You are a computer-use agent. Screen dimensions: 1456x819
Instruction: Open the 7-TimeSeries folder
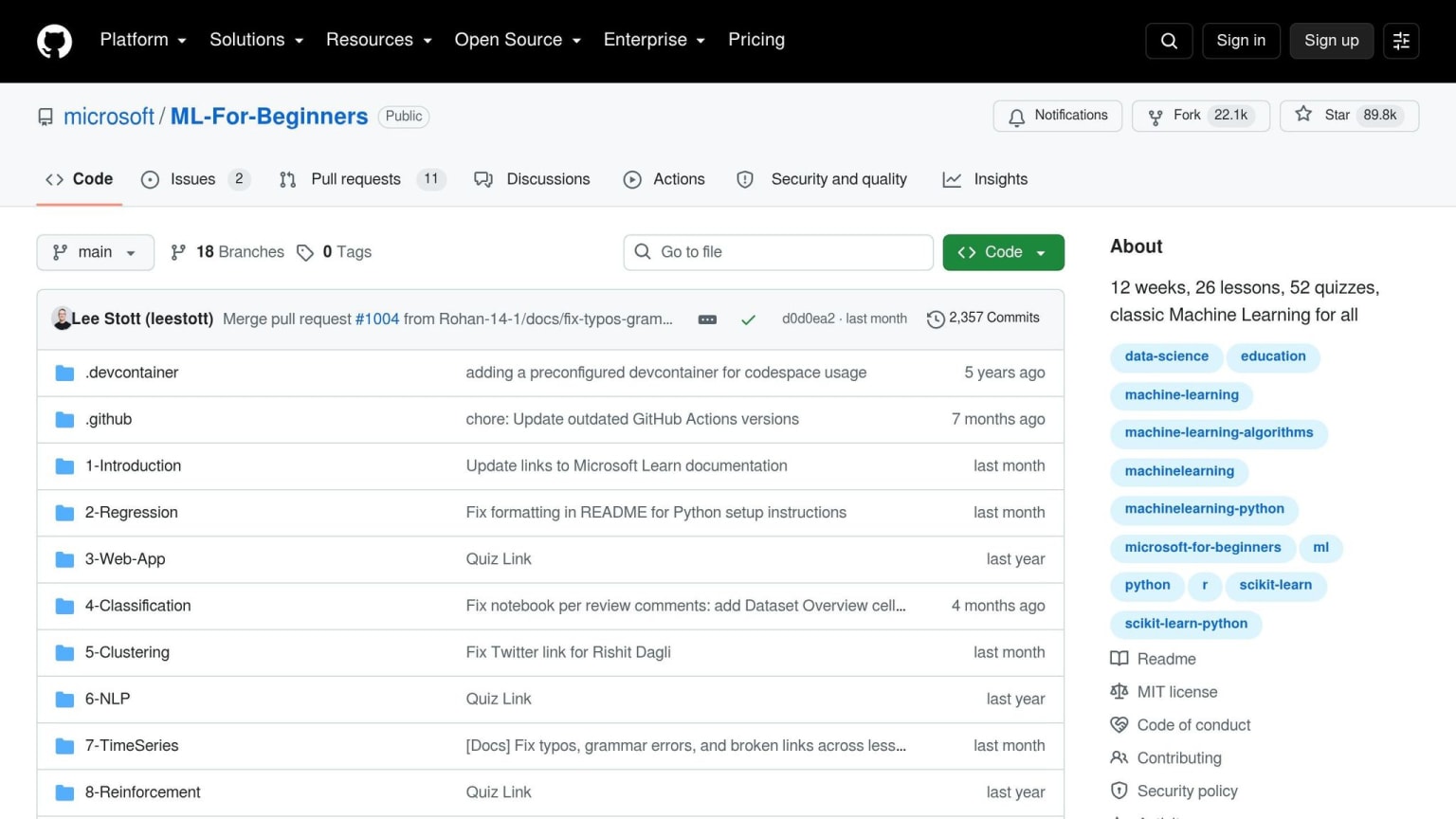[x=132, y=746]
